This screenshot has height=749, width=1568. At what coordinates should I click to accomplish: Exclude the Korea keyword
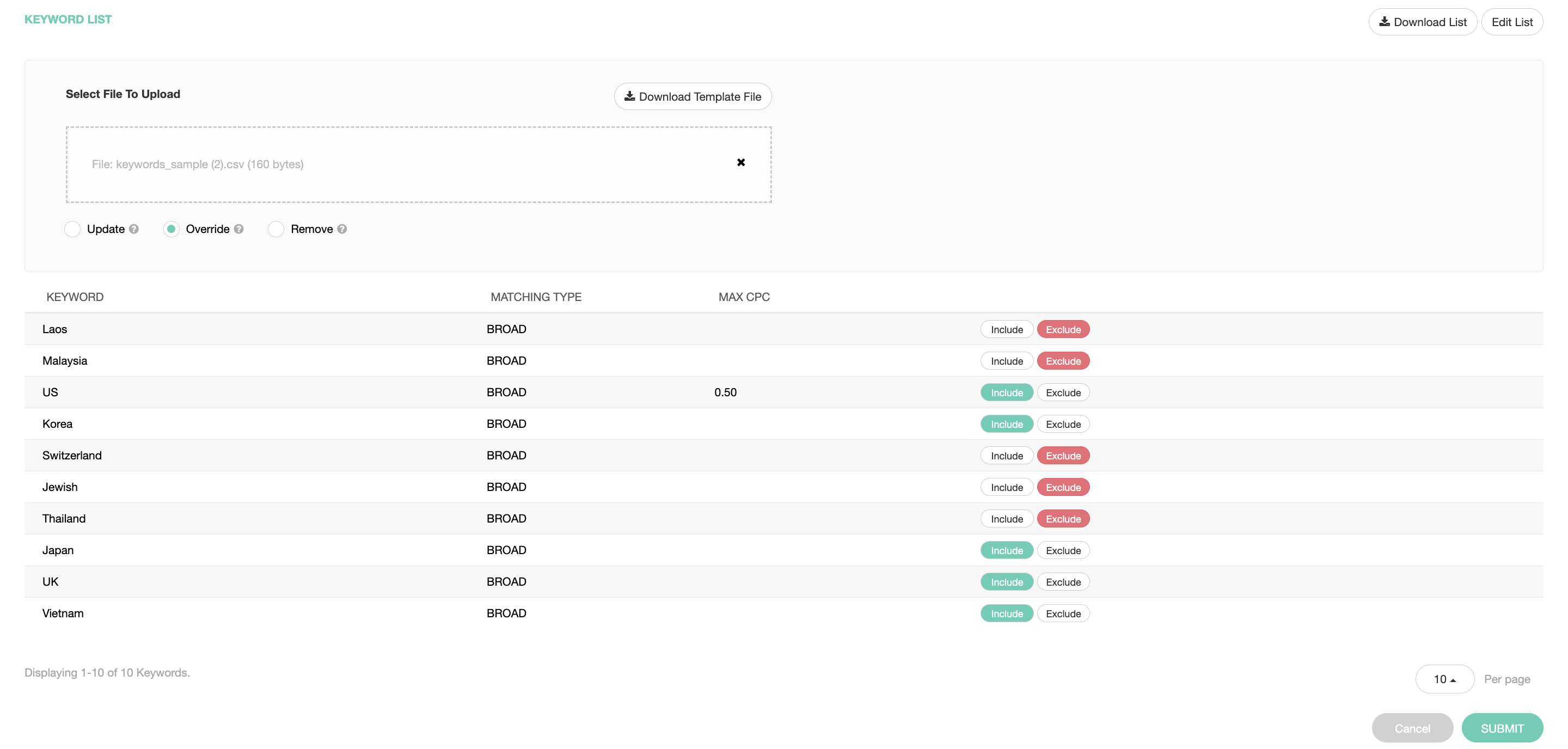pos(1063,425)
